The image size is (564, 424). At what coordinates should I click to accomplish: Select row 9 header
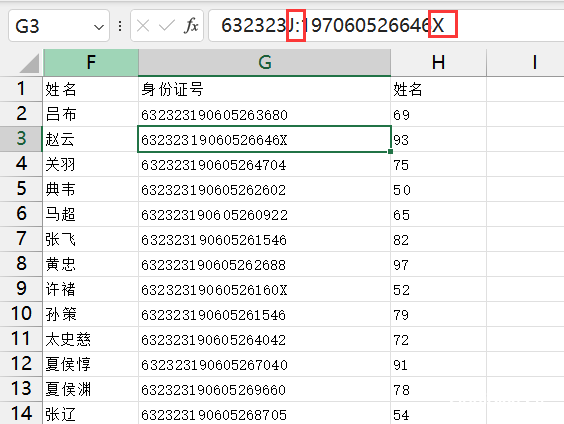tap(21, 289)
